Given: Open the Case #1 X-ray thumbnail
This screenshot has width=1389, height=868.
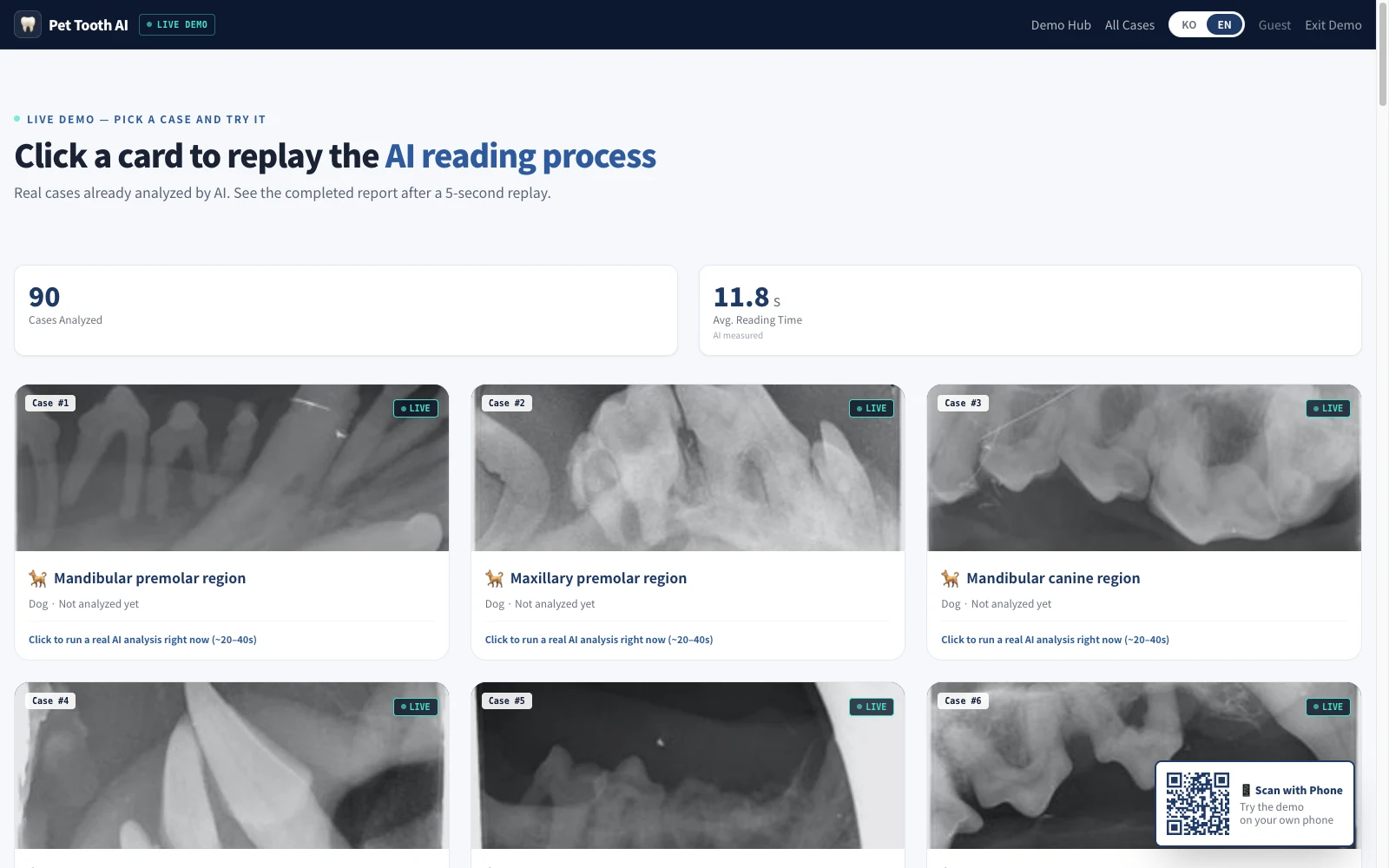Looking at the screenshot, I should pos(232,468).
